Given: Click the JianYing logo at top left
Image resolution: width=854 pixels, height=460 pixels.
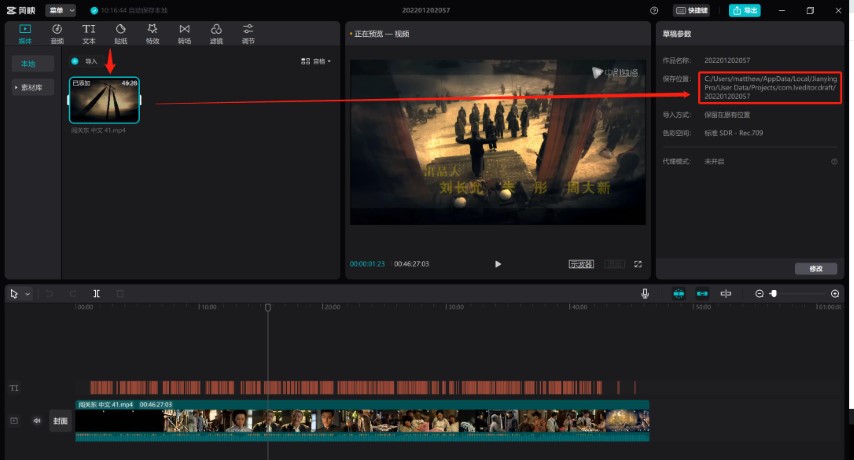Looking at the screenshot, I should (21, 10).
